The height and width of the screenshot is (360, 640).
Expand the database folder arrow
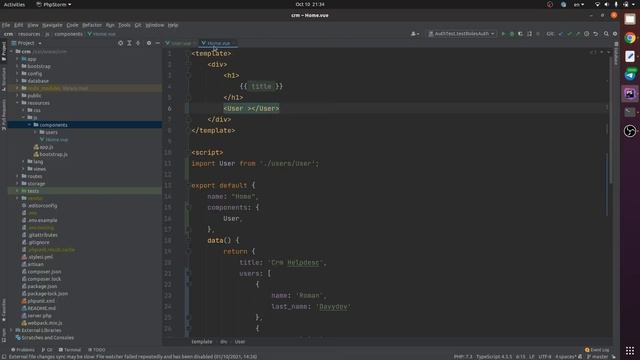(17, 81)
